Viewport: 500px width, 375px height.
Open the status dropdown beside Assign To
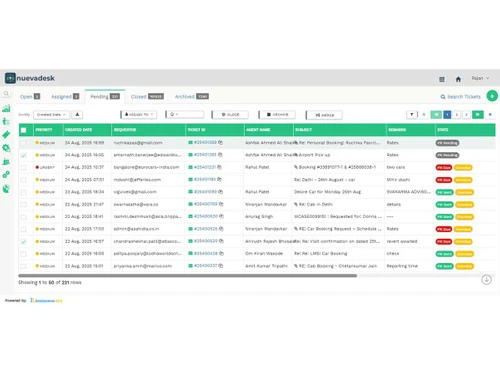tap(185, 114)
